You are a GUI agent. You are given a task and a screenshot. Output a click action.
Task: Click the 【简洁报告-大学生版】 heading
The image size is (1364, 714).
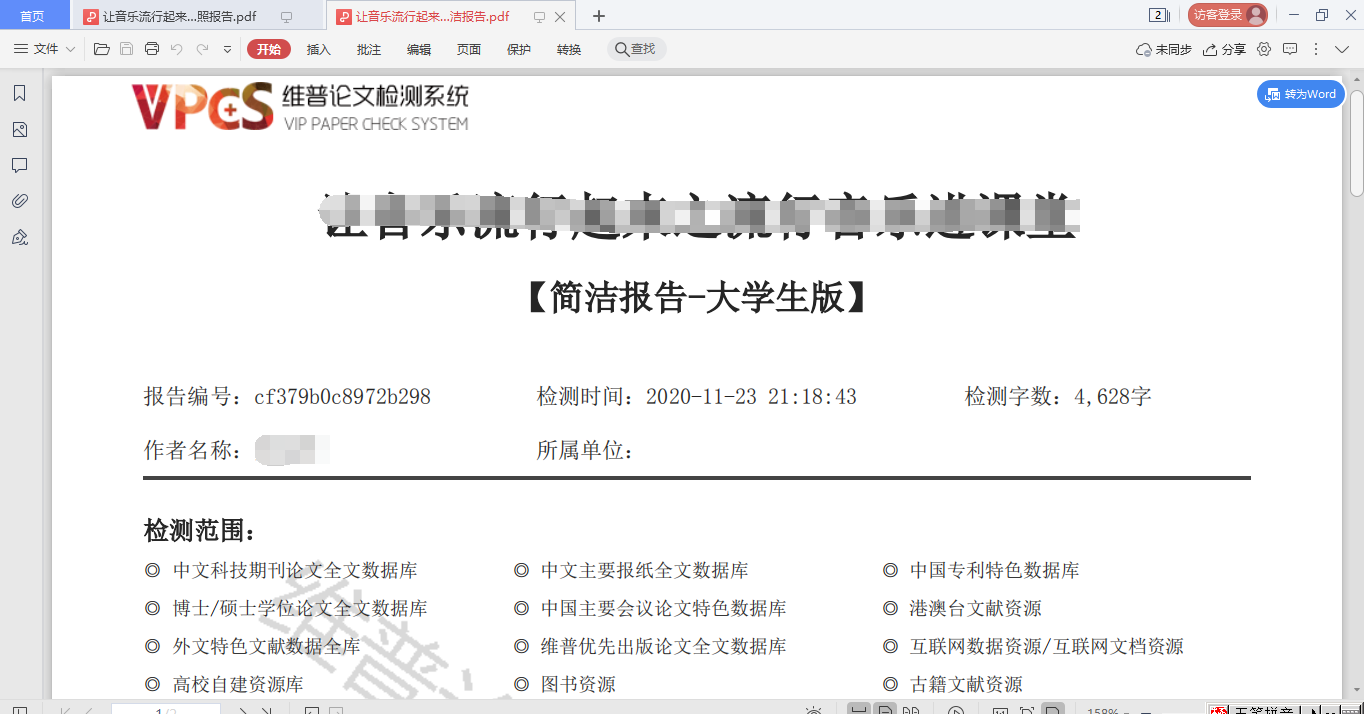(697, 298)
